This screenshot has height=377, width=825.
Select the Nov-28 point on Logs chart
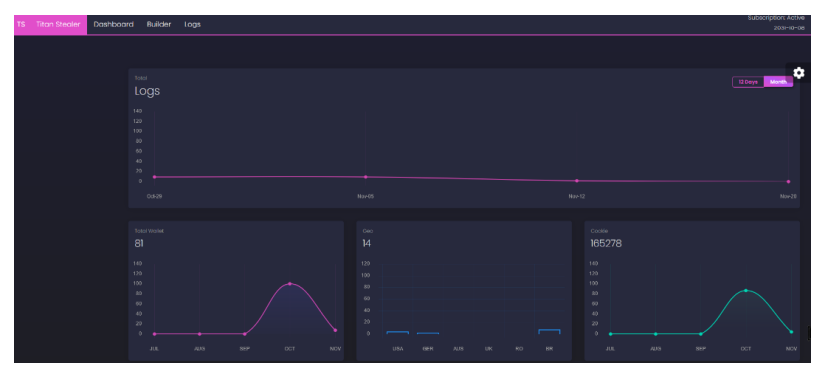pos(788,182)
